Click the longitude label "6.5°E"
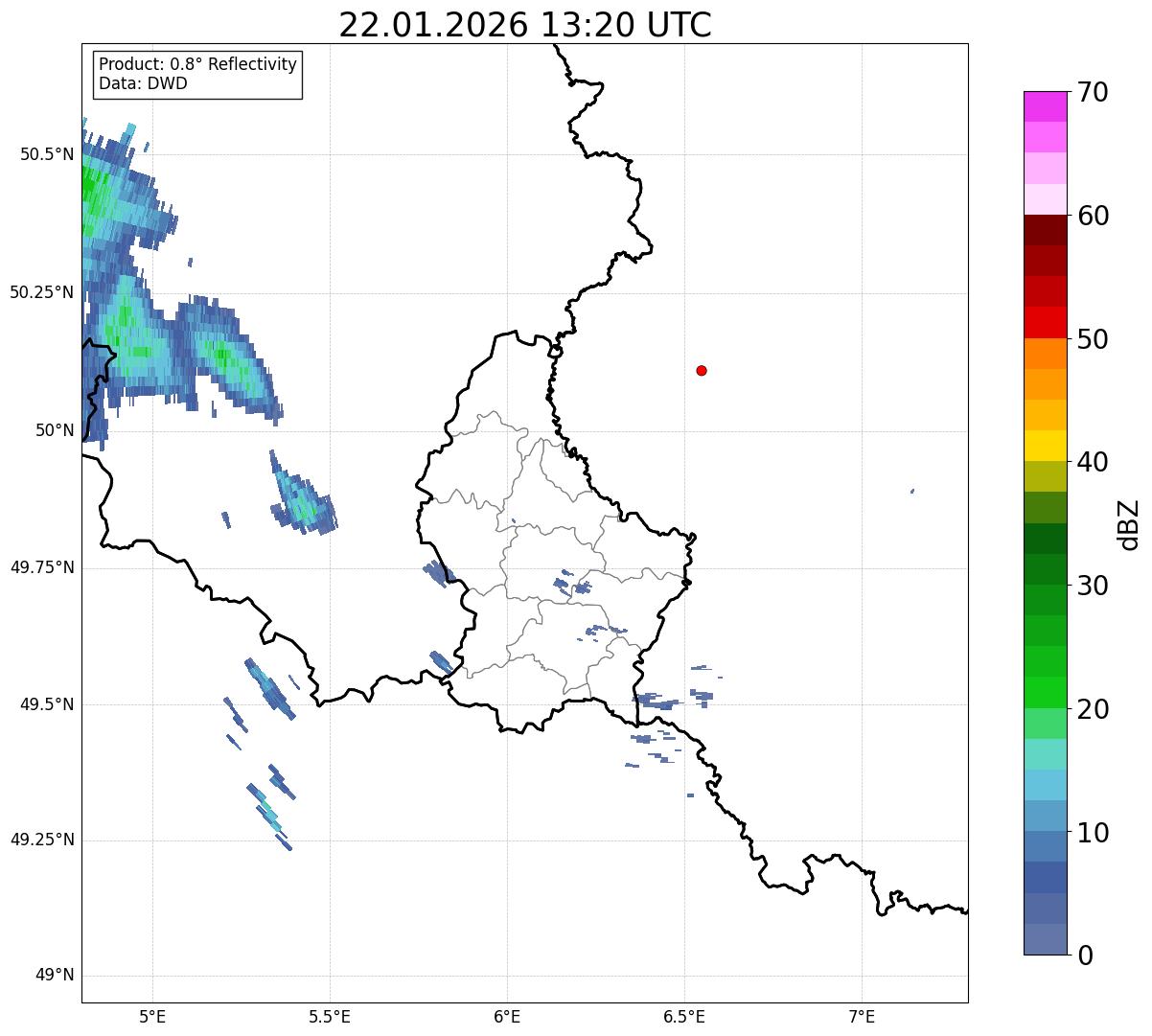The height and width of the screenshot is (1036, 1152). pyautogui.click(x=684, y=1017)
